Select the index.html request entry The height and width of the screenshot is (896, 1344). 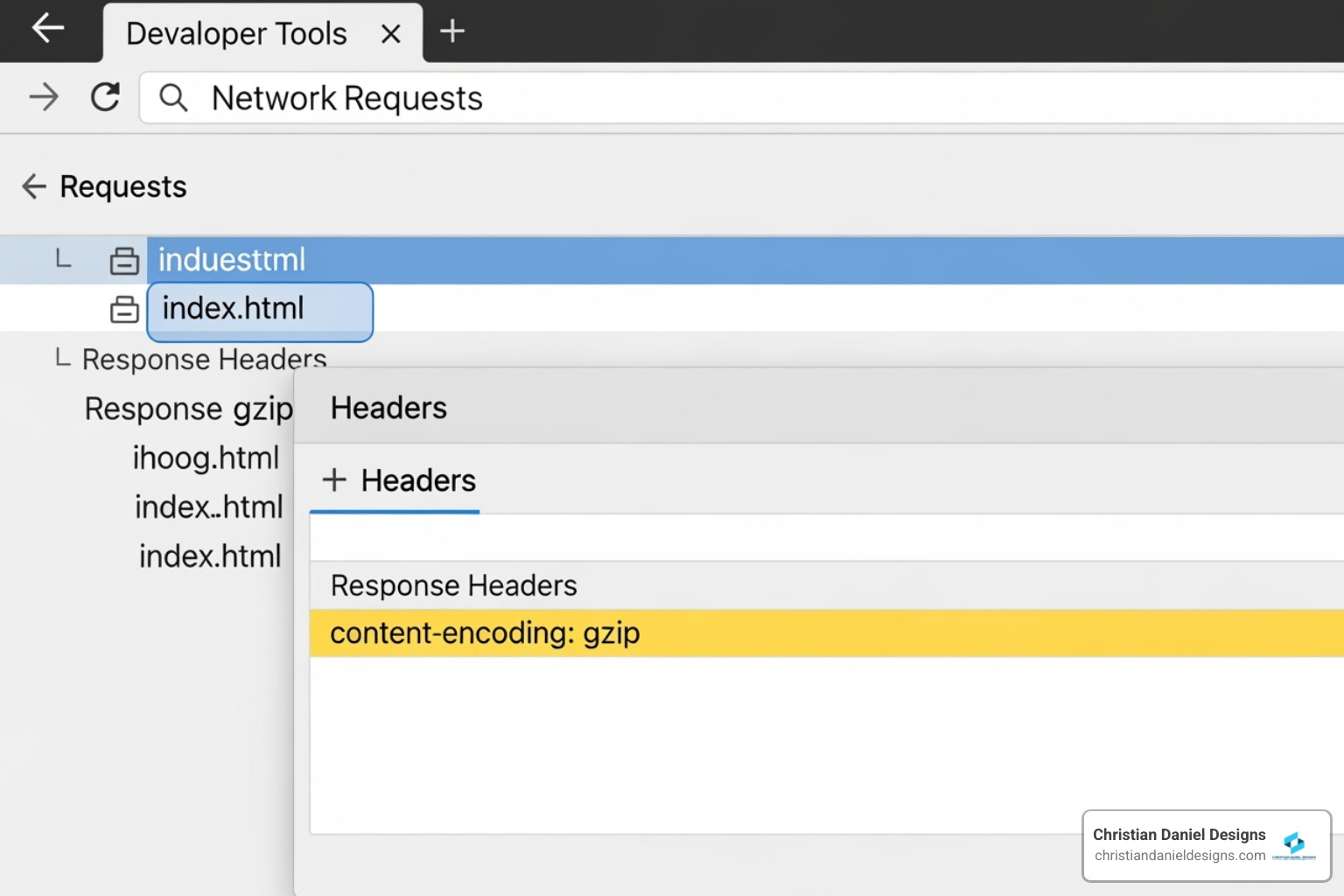pyautogui.click(x=233, y=308)
